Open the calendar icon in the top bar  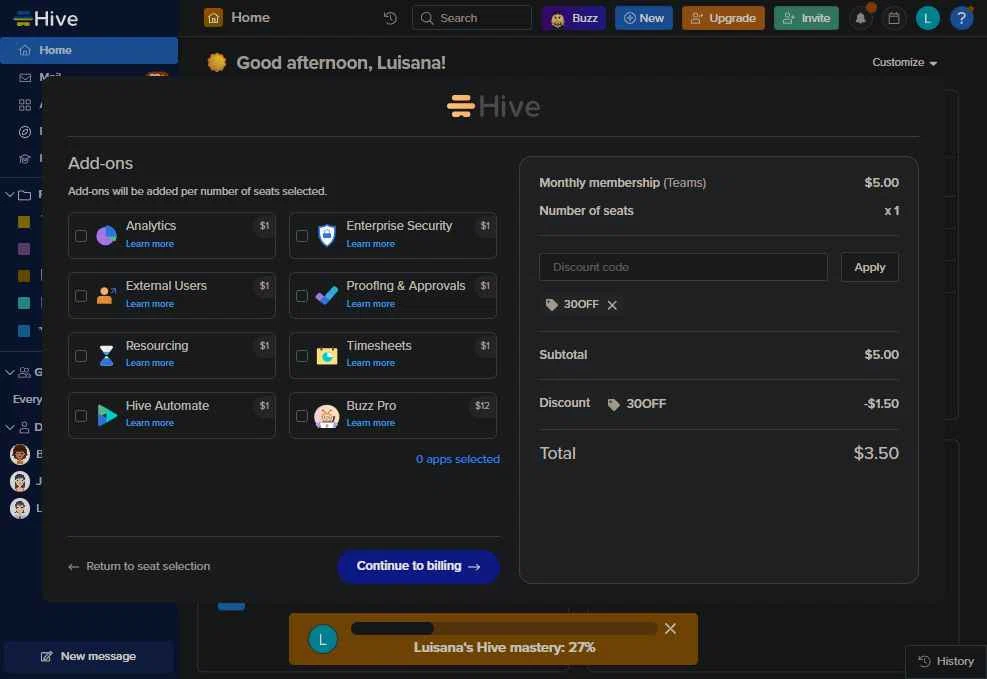click(894, 18)
